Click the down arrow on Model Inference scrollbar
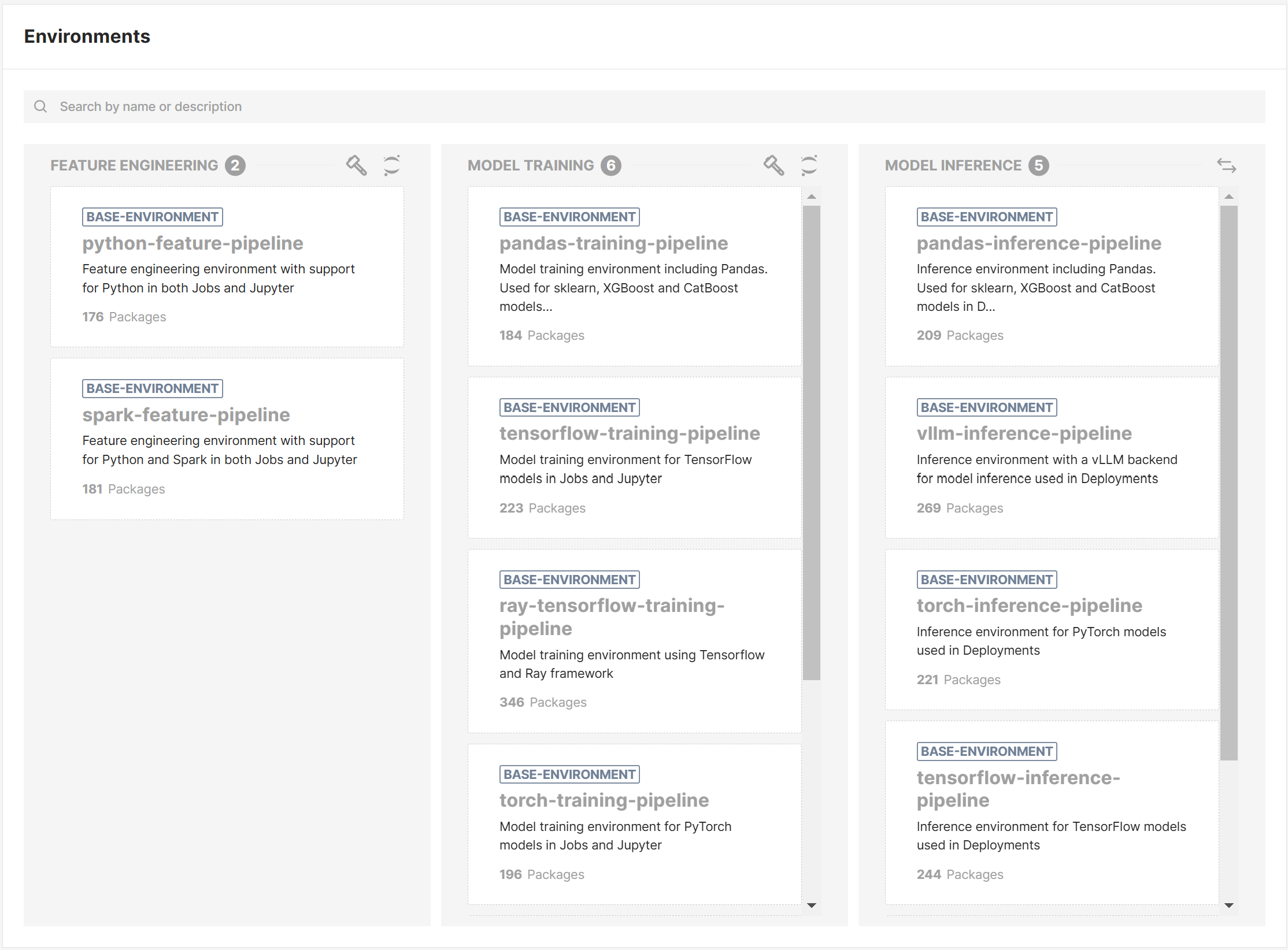The width and height of the screenshot is (1288, 950). (x=1228, y=906)
